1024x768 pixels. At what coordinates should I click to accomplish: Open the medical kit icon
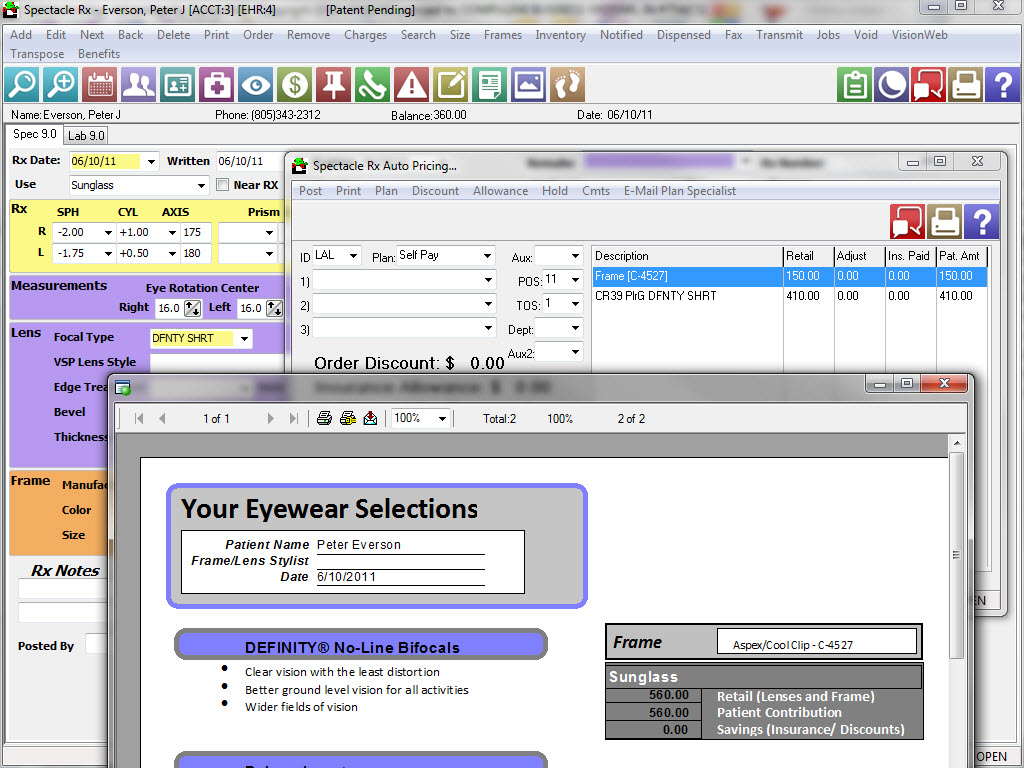click(x=216, y=84)
